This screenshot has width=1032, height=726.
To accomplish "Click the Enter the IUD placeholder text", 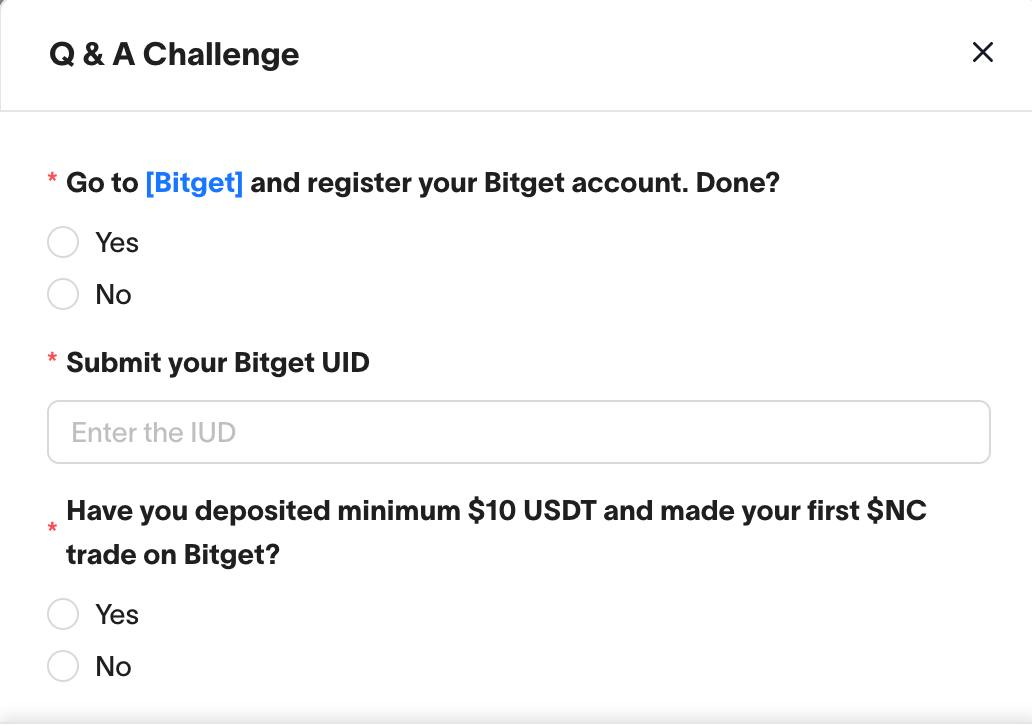I will [153, 432].
